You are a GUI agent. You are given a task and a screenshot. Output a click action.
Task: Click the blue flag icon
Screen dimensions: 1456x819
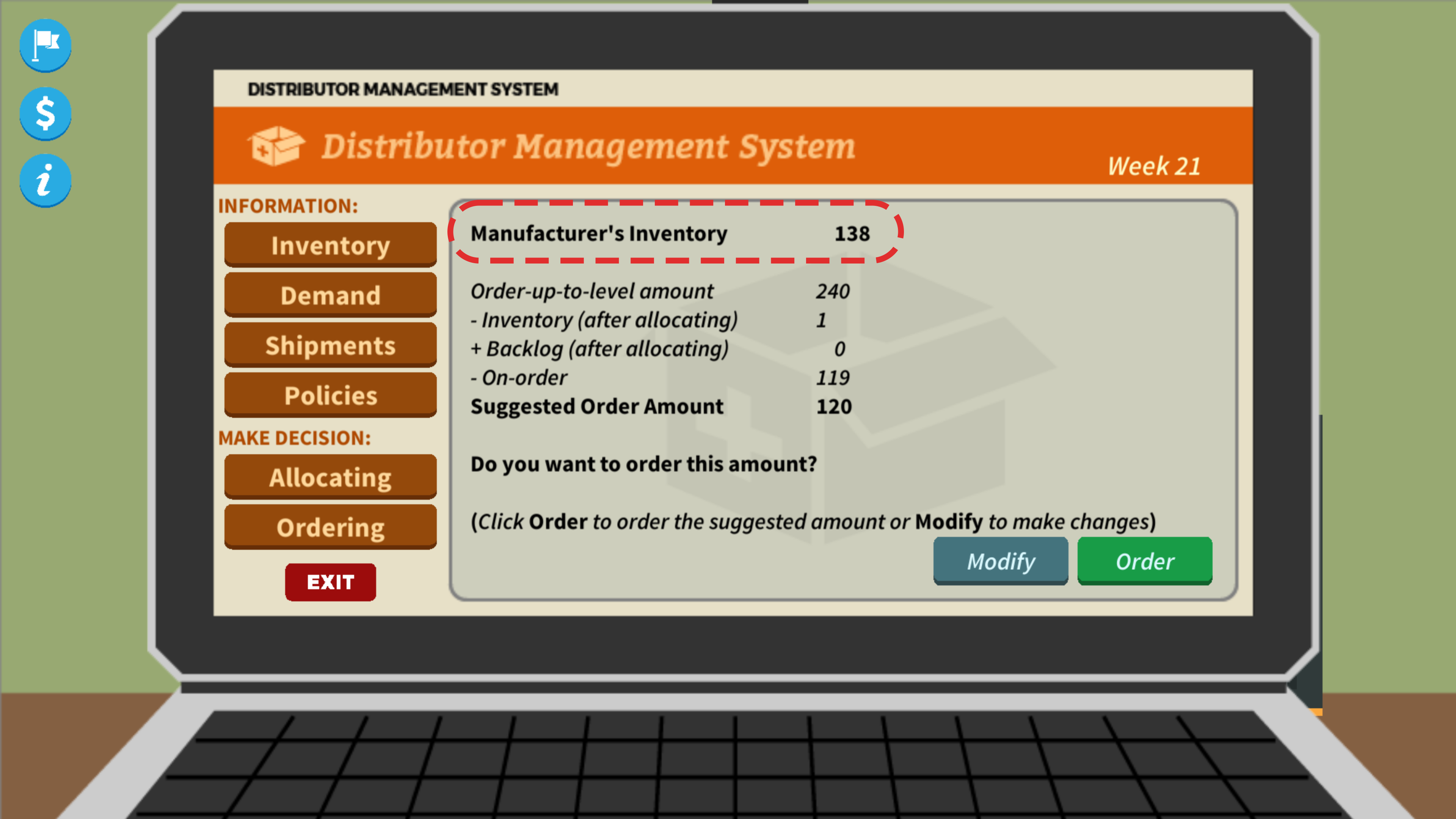(x=45, y=45)
